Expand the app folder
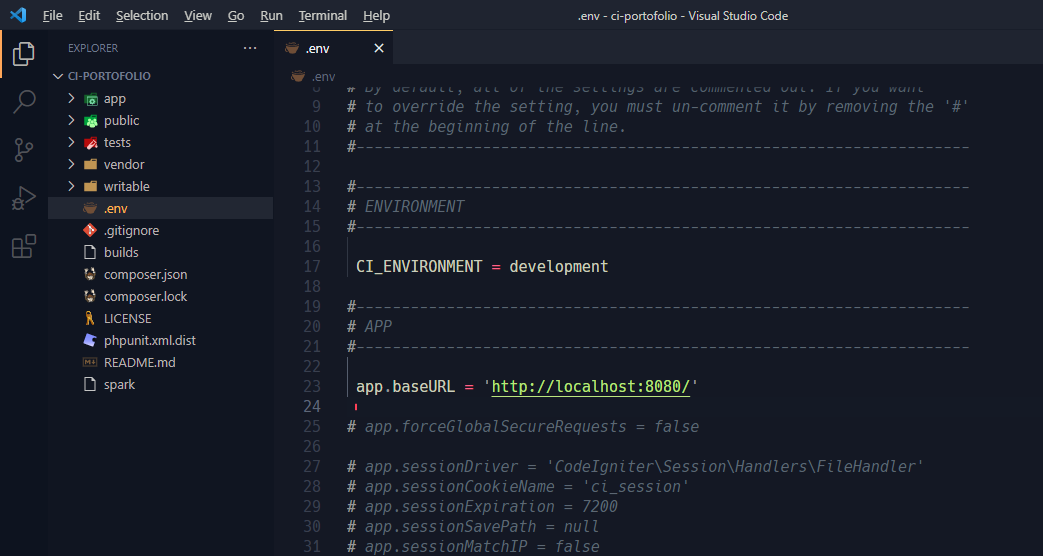The image size is (1043, 556). pyautogui.click(x=114, y=99)
